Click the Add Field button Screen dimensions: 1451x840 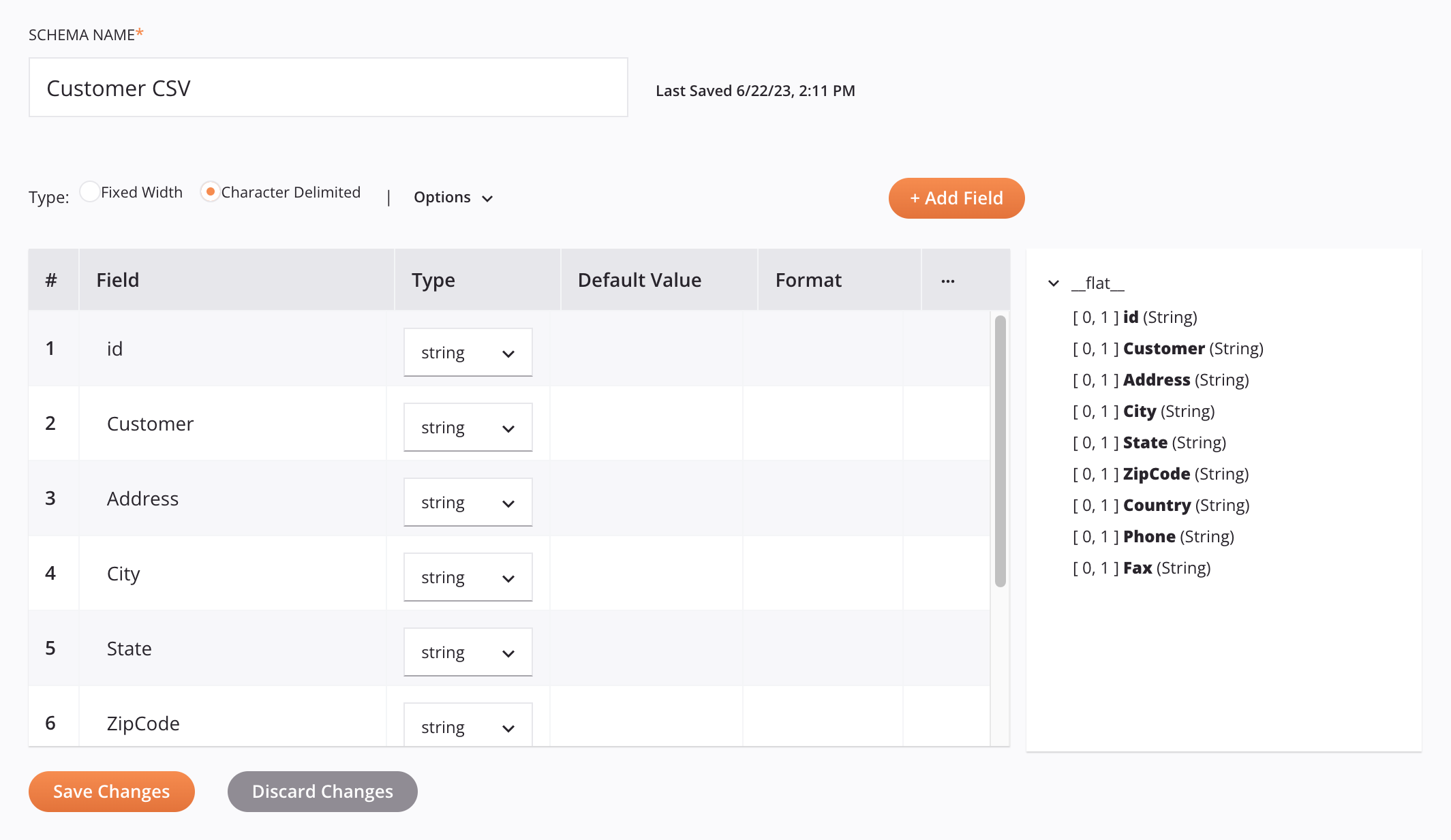[956, 198]
